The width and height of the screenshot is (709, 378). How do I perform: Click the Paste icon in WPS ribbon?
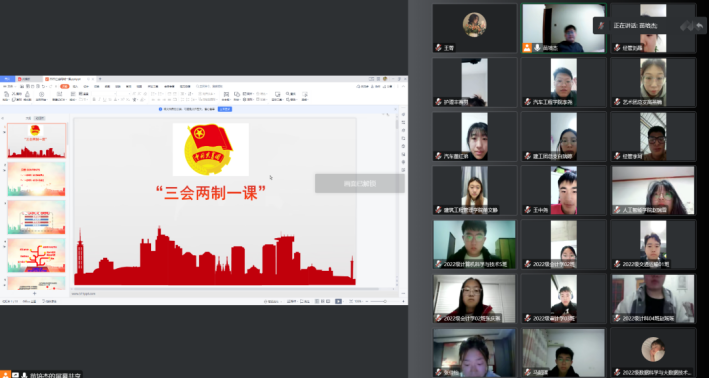5,94
